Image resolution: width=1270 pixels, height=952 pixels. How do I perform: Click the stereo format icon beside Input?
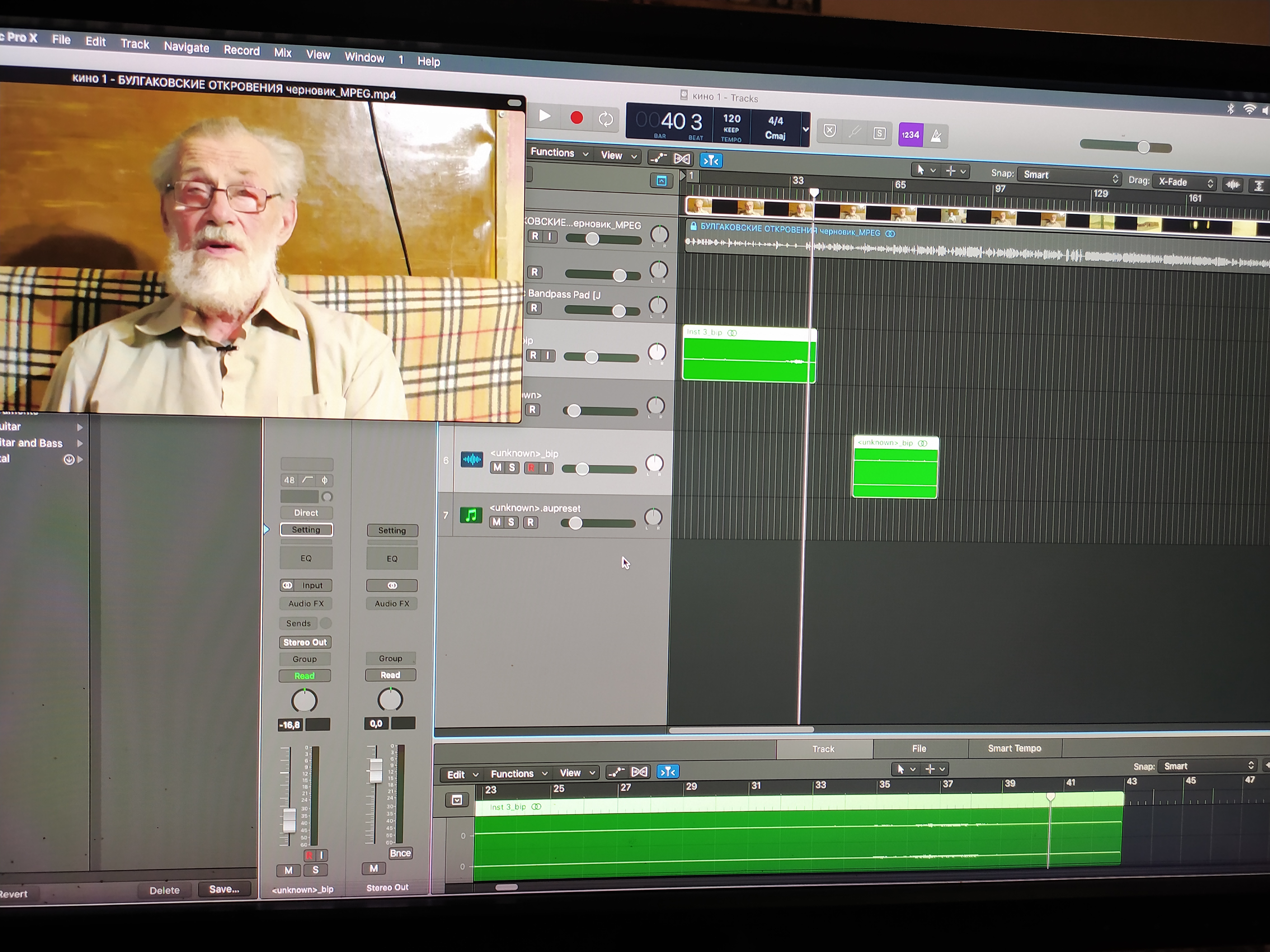287,585
